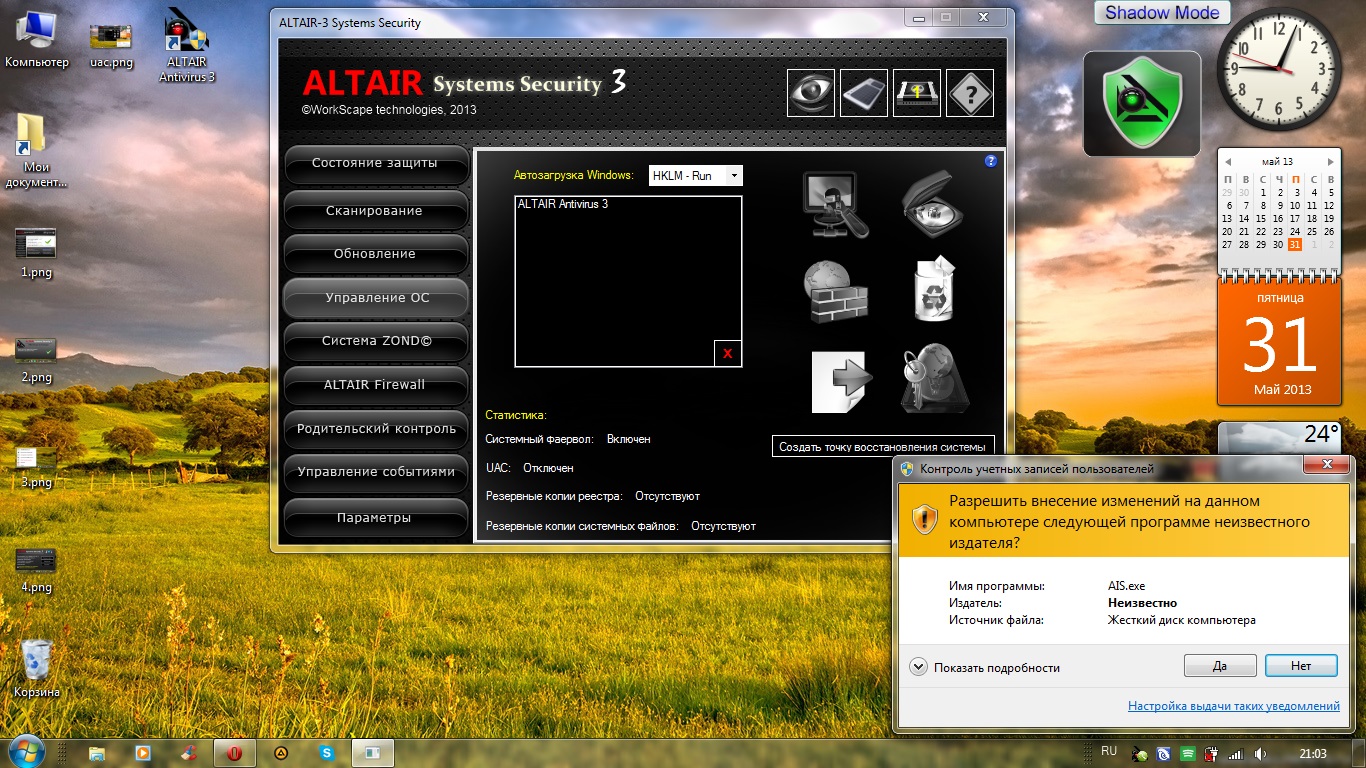Open the keys and globe icon
The height and width of the screenshot is (768, 1366).
(x=934, y=378)
